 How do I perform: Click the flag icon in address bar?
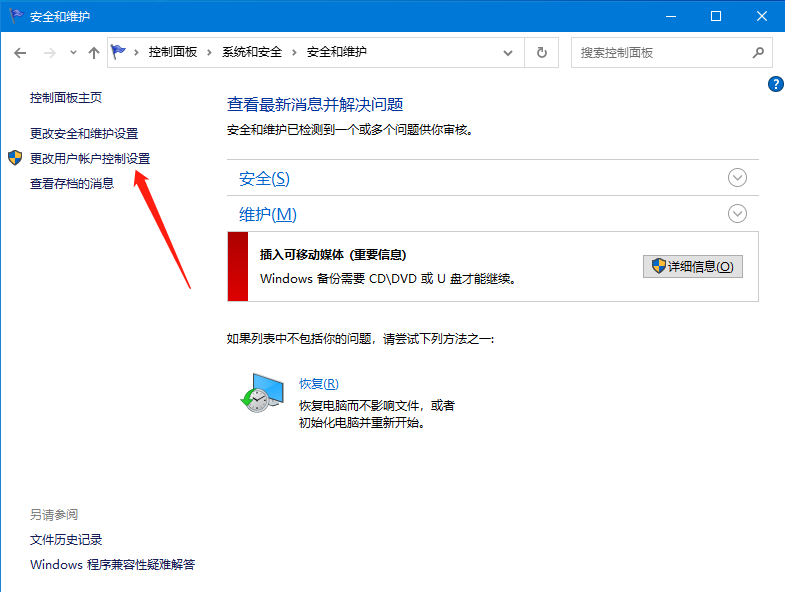[x=120, y=52]
